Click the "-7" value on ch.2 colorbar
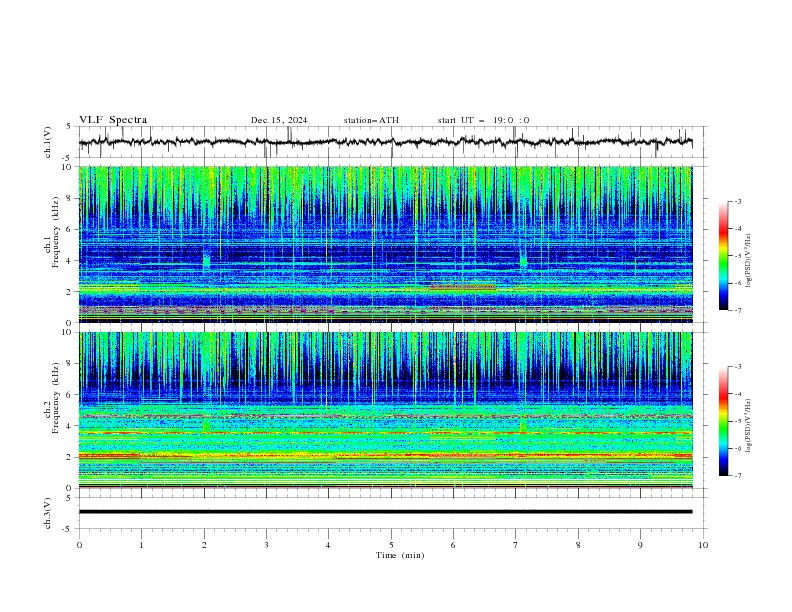 [737, 475]
